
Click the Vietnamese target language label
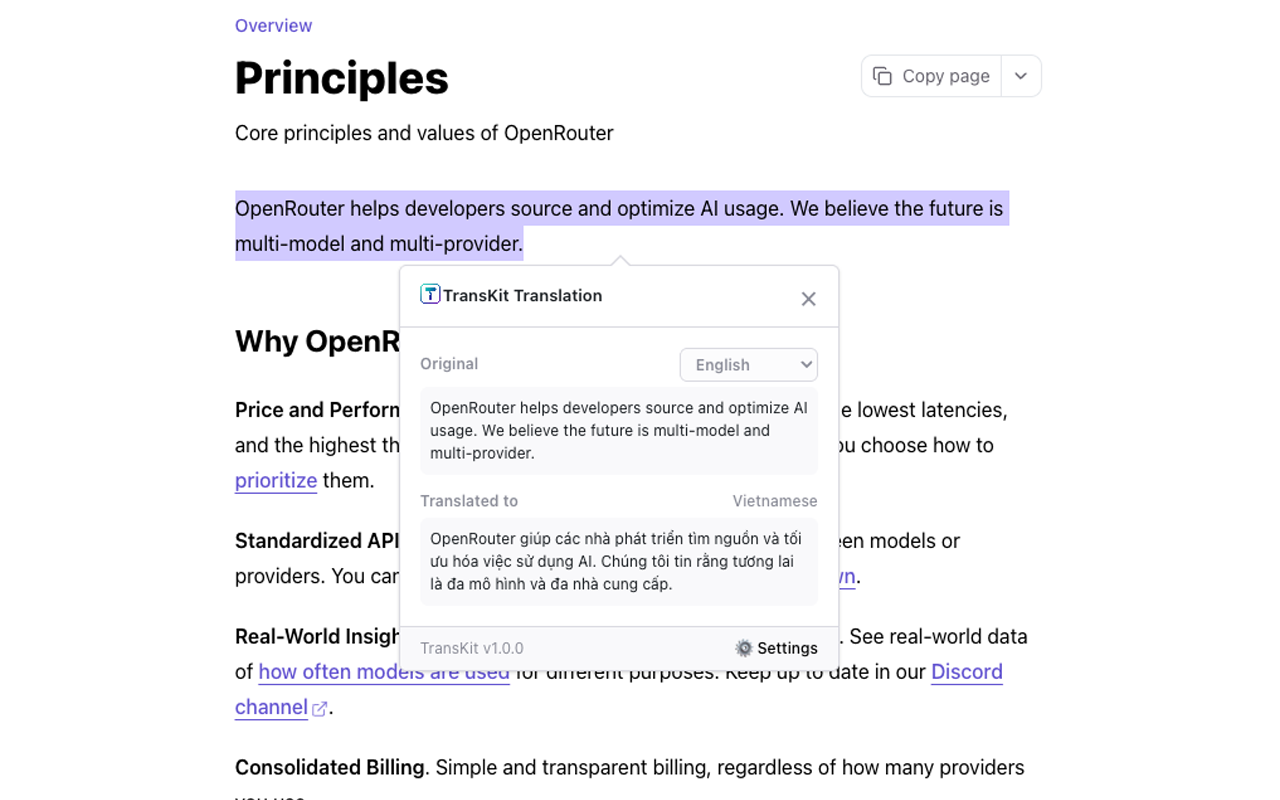click(774, 501)
